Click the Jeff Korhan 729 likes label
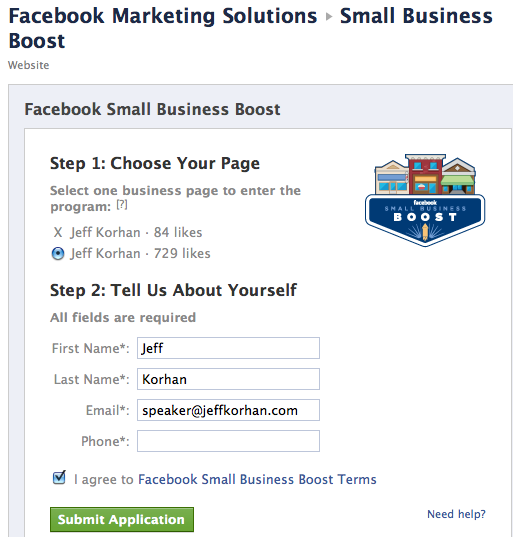Image resolution: width=513 pixels, height=537 pixels. point(140,253)
